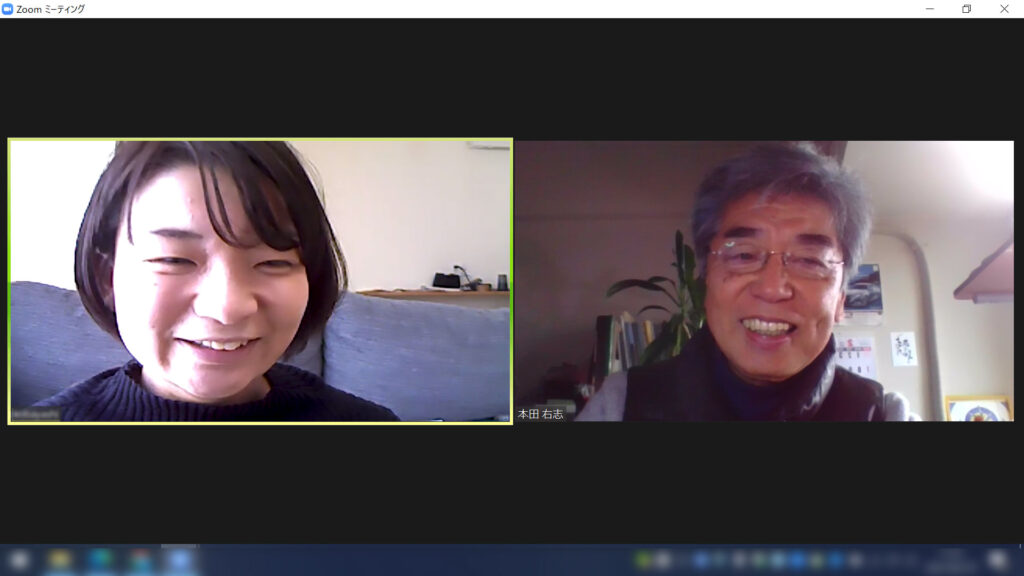Open the Windows notification center icon
The height and width of the screenshot is (576, 1024).
click(997, 560)
